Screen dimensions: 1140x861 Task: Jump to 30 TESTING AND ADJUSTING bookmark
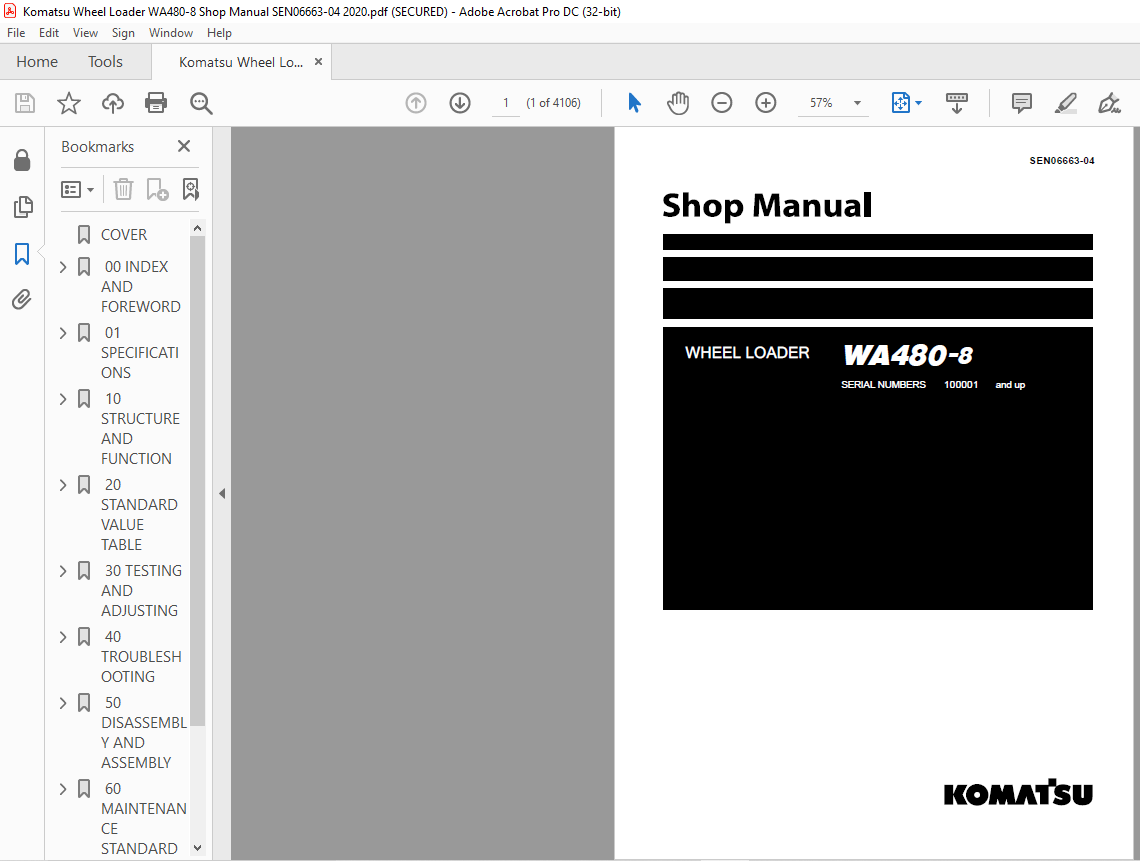[x=142, y=590]
